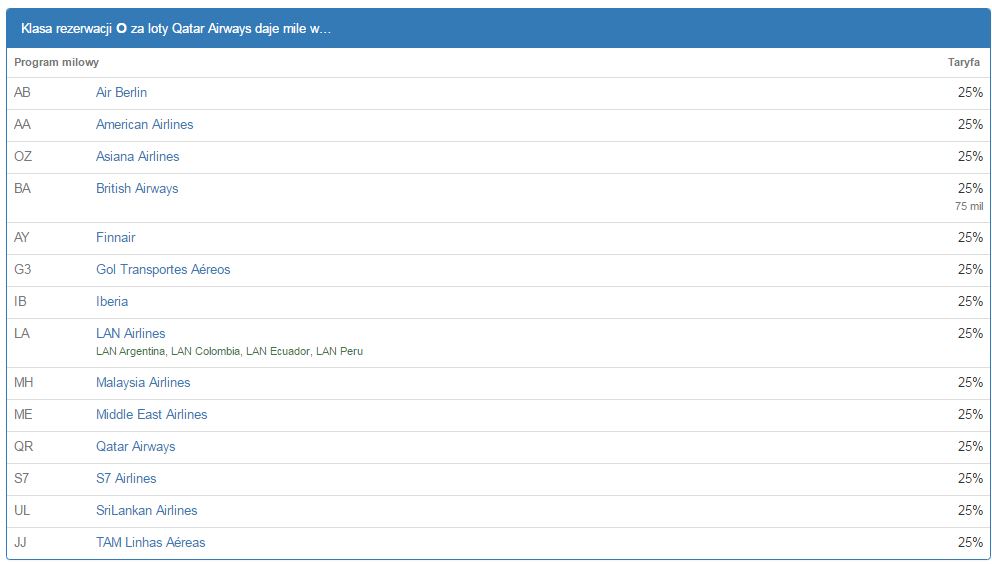This screenshot has width=992, height=564.
Task: Open the British Airways link
Action: 137,189
